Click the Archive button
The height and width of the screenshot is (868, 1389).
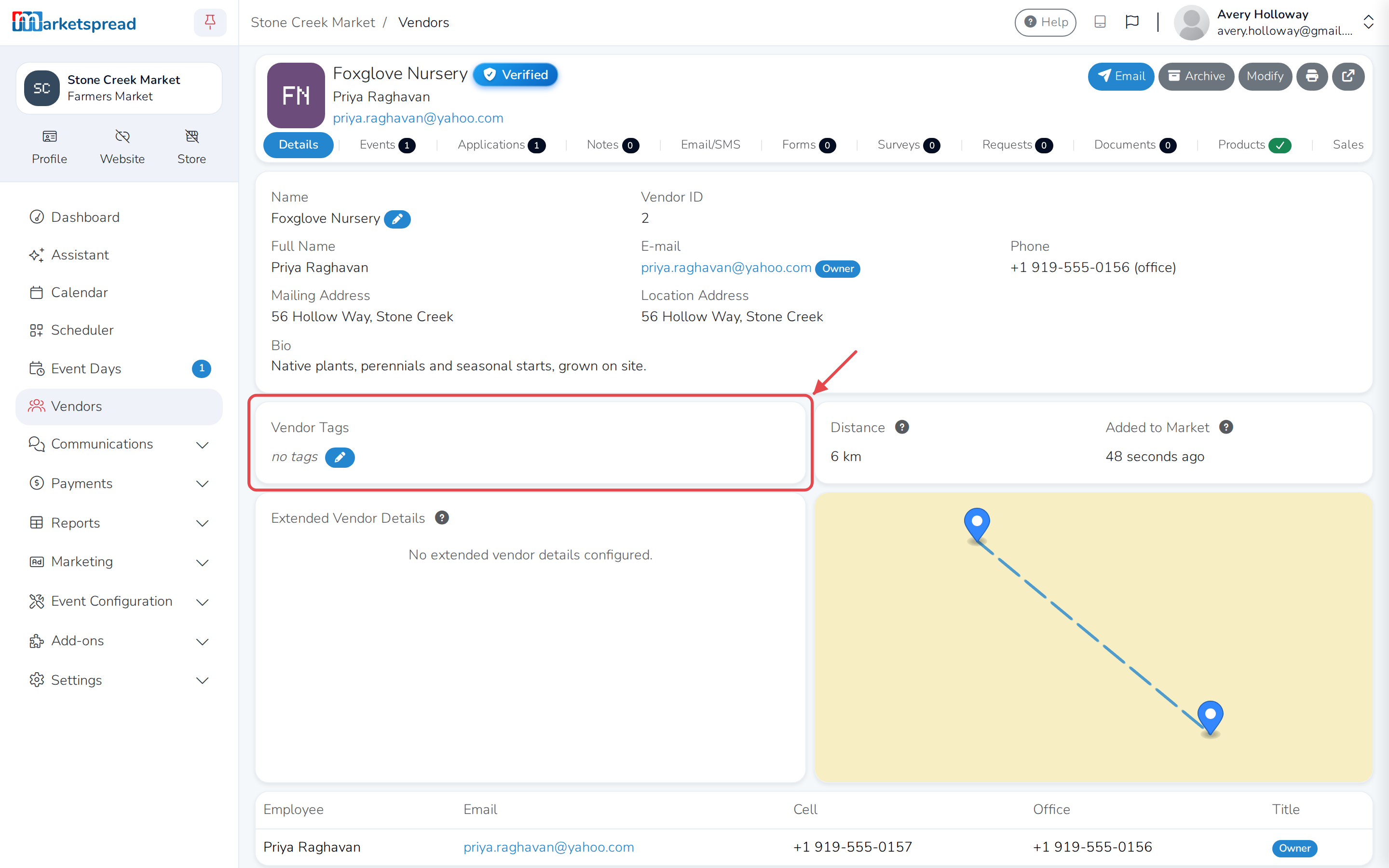click(1196, 76)
